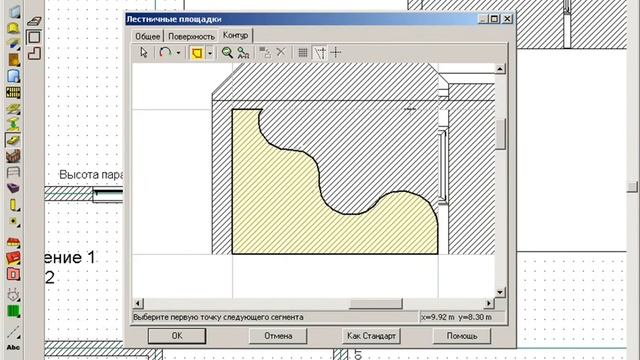Choose the arc segment drawing tool
The height and width of the screenshot is (360, 640).
pyautogui.click(x=165, y=53)
